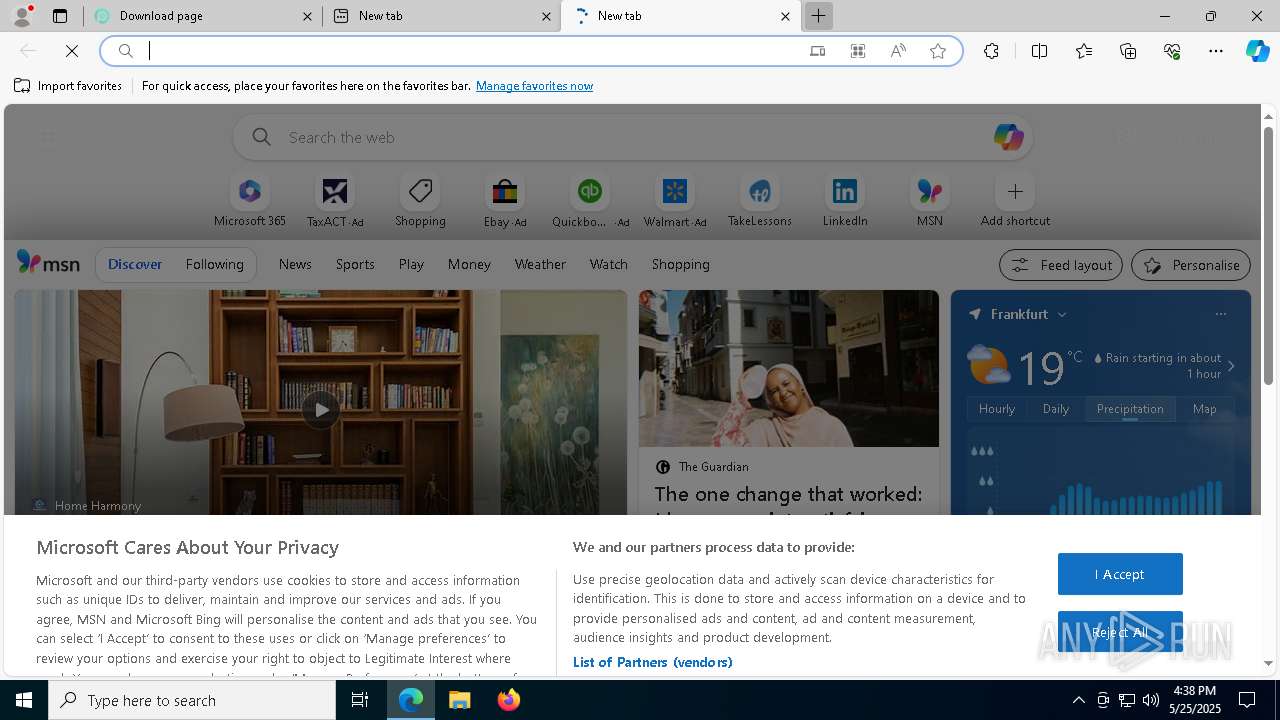Click the Read aloud icon in address bar
The height and width of the screenshot is (720, 1280).
[x=898, y=51]
